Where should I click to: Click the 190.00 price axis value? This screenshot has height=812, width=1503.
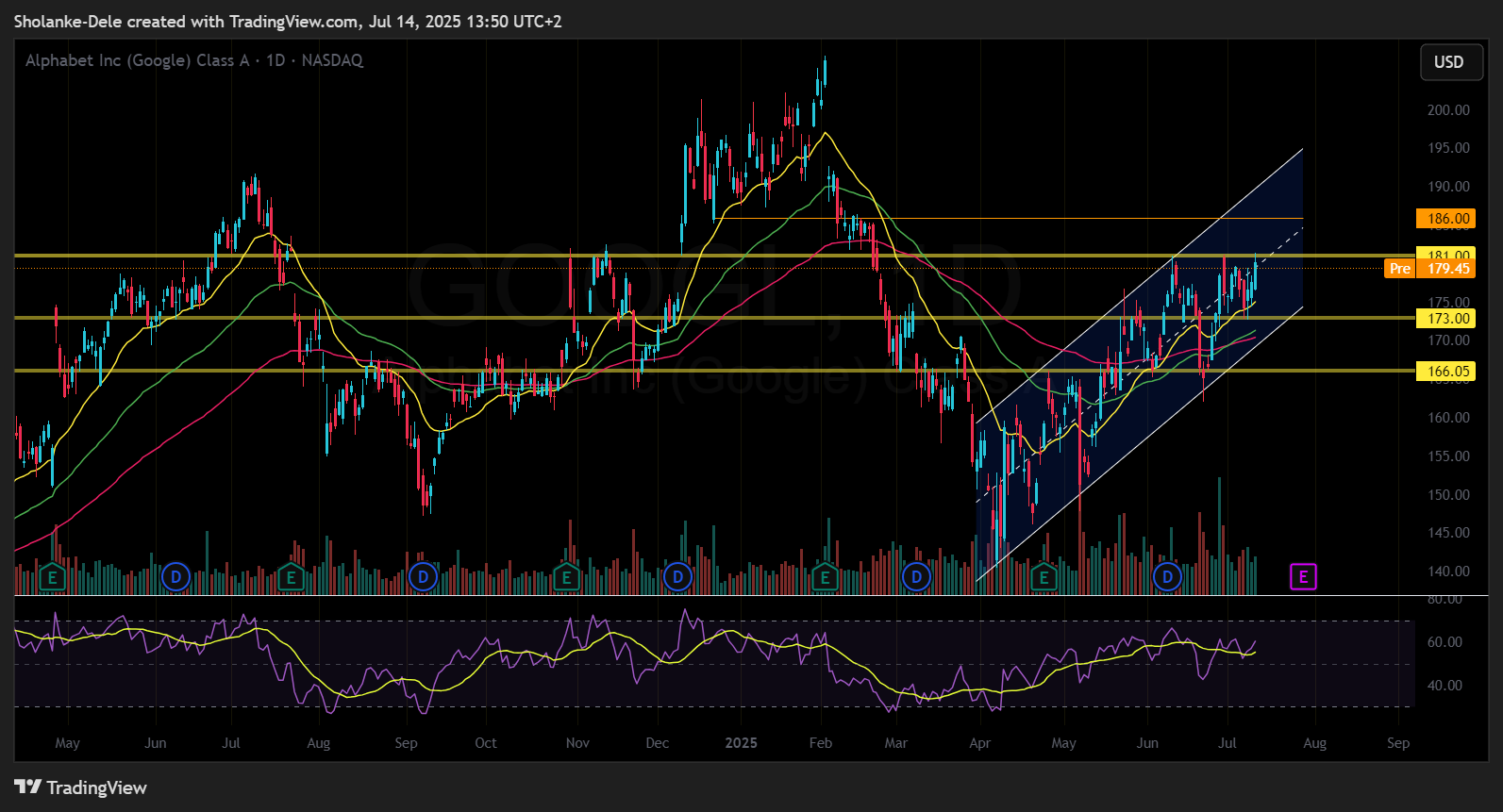click(1448, 187)
